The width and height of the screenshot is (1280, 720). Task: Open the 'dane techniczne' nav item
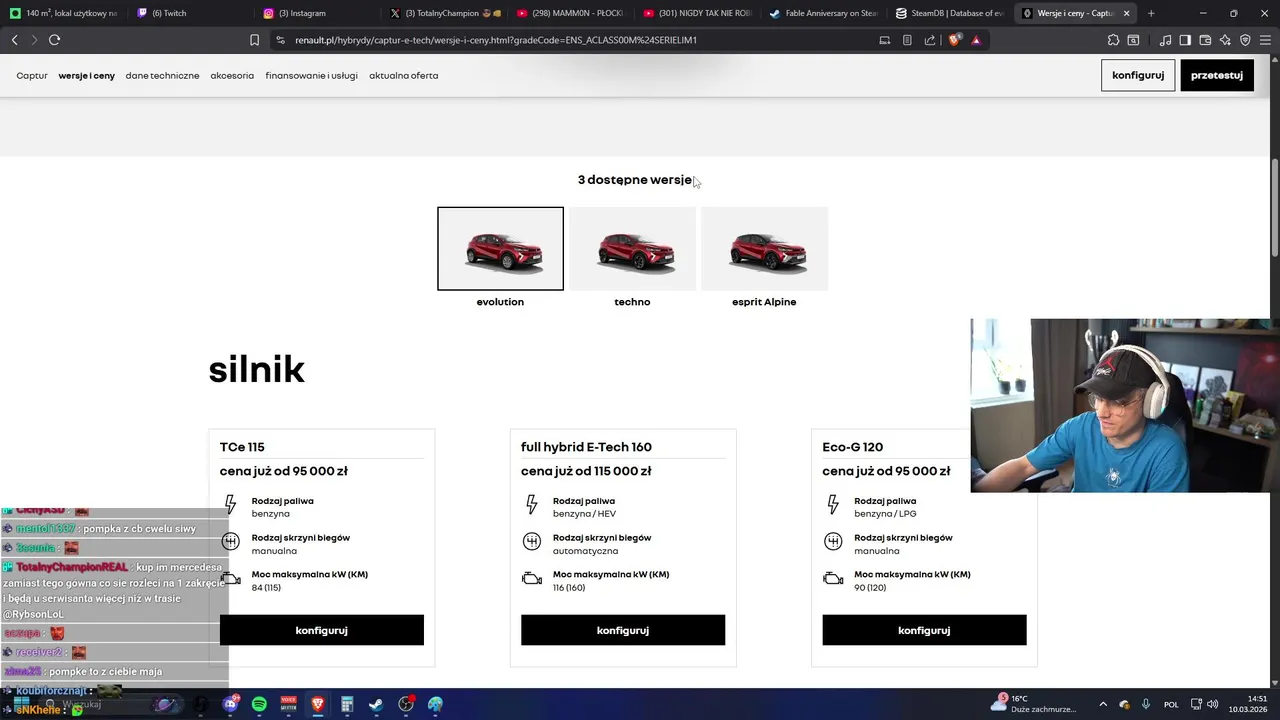pyautogui.click(x=162, y=75)
